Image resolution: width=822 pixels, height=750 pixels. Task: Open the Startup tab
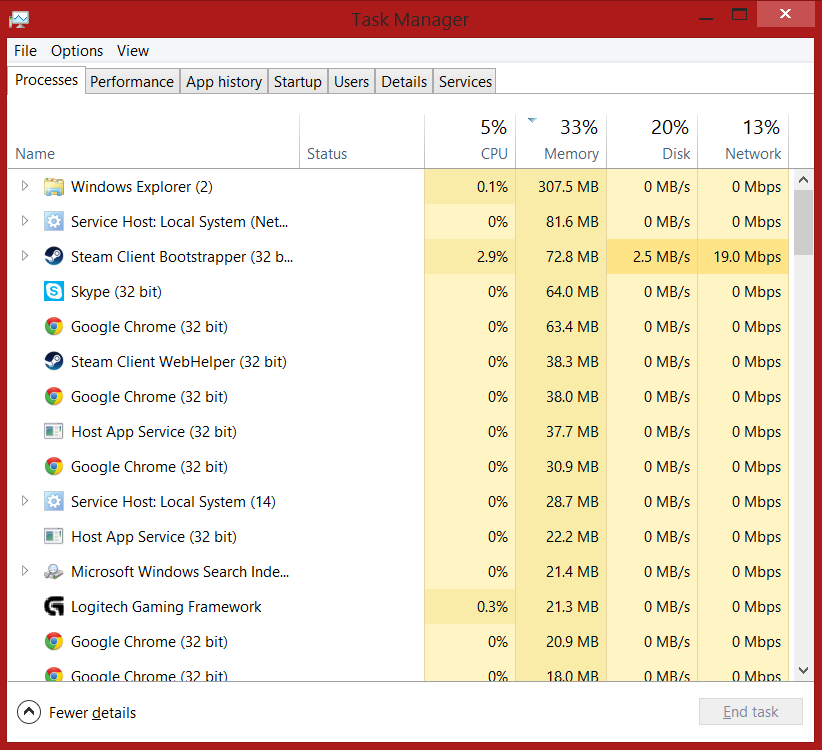(298, 82)
